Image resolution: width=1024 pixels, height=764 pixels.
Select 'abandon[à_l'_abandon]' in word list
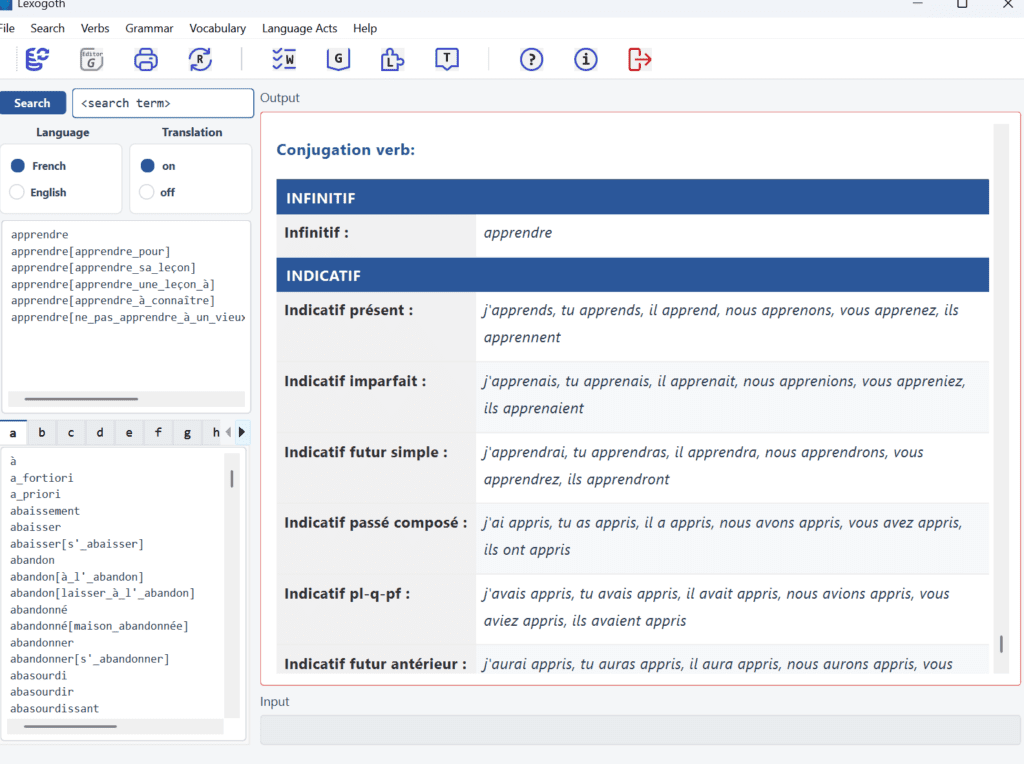[76, 577]
